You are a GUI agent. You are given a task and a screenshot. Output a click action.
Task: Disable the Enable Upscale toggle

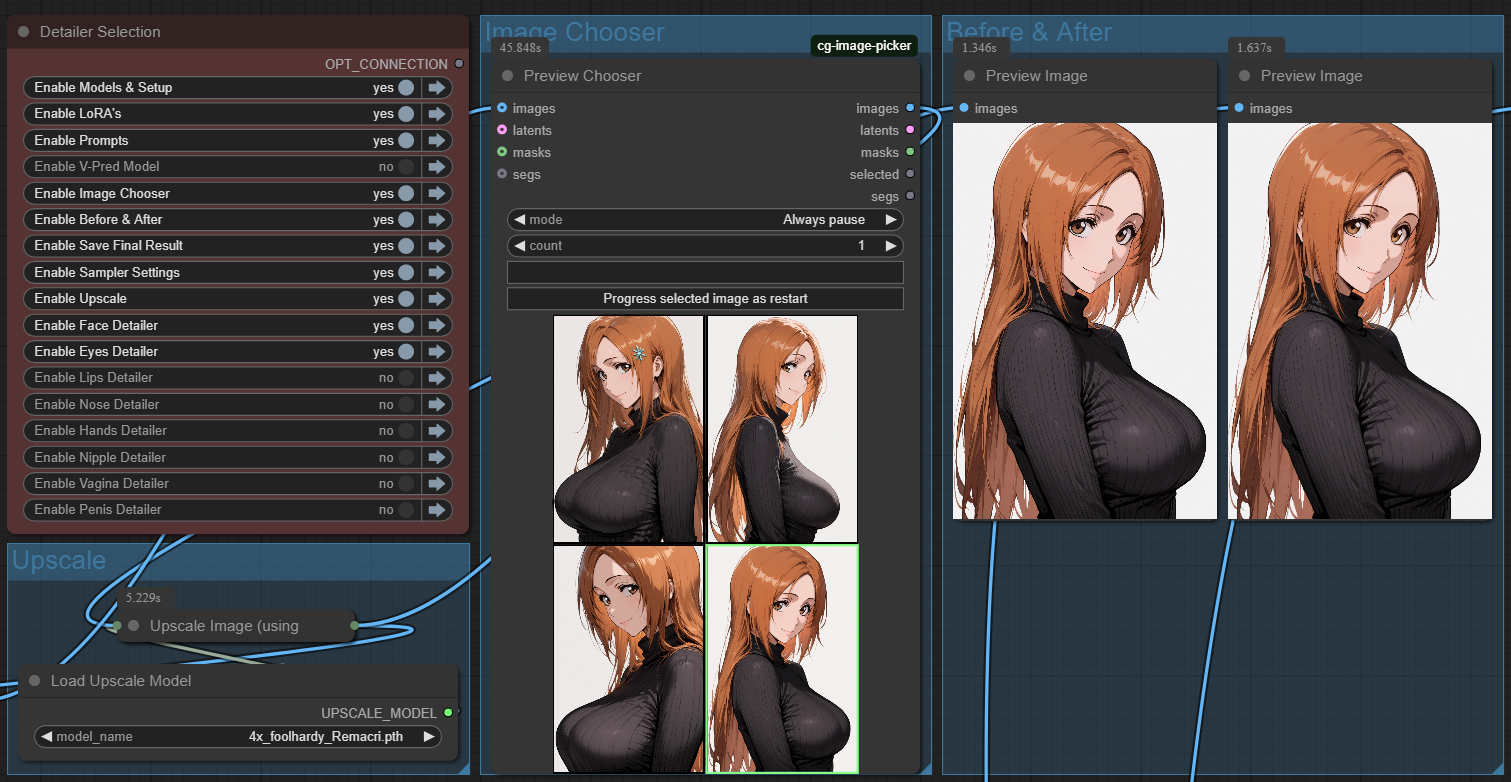pyautogui.click(x=406, y=299)
